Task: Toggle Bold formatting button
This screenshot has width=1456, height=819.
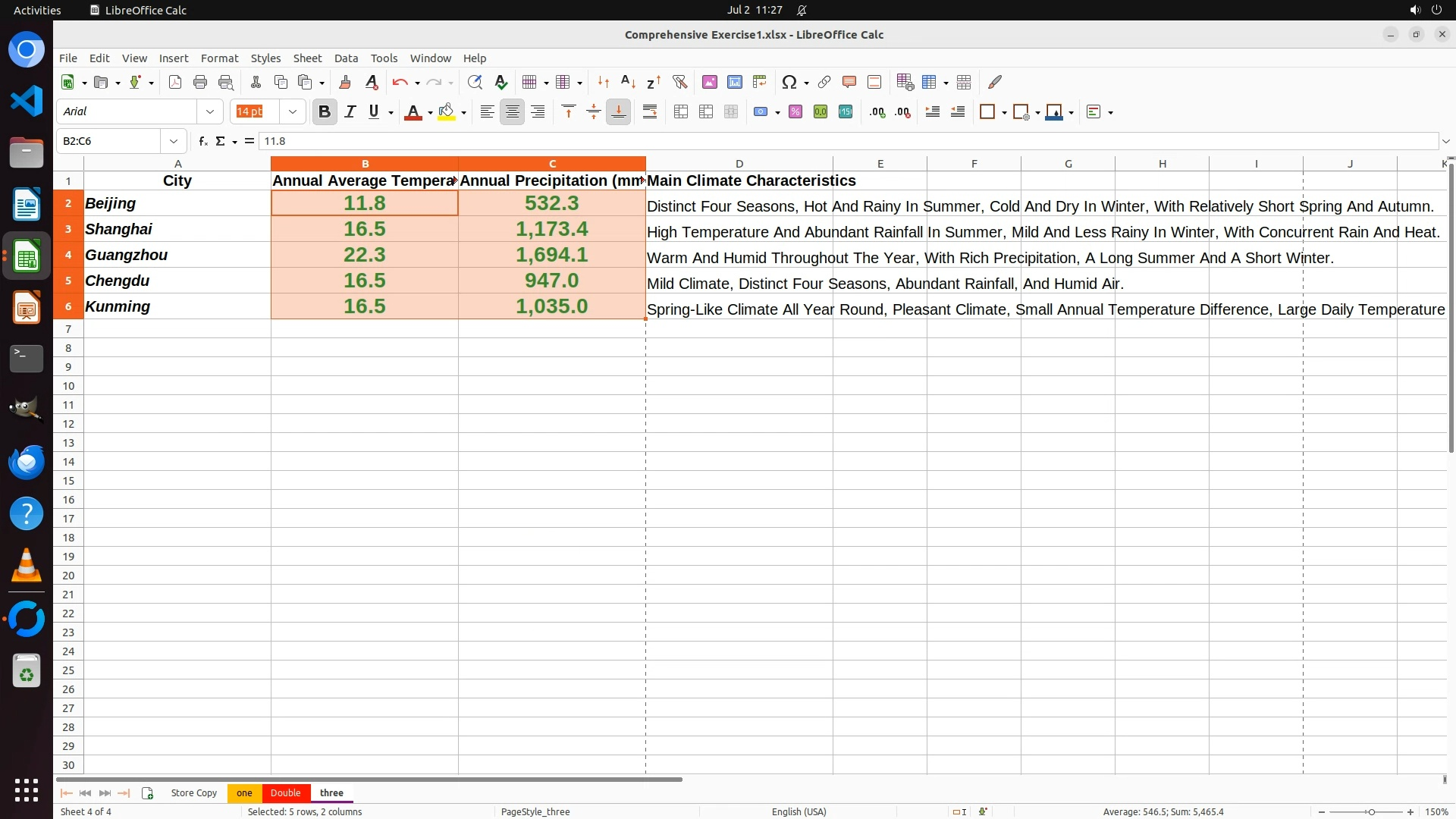Action: click(325, 112)
